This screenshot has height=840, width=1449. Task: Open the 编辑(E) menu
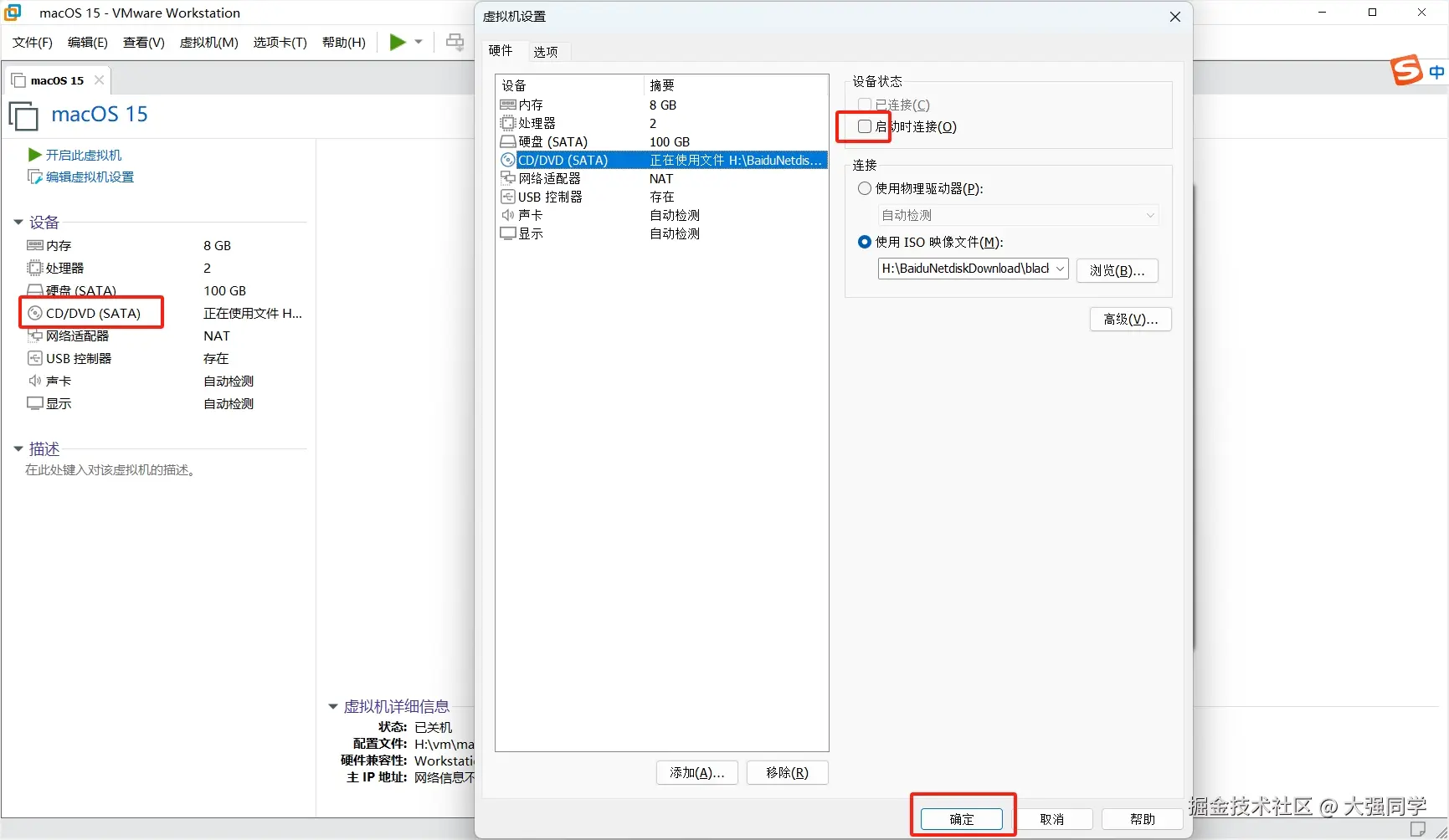88,42
